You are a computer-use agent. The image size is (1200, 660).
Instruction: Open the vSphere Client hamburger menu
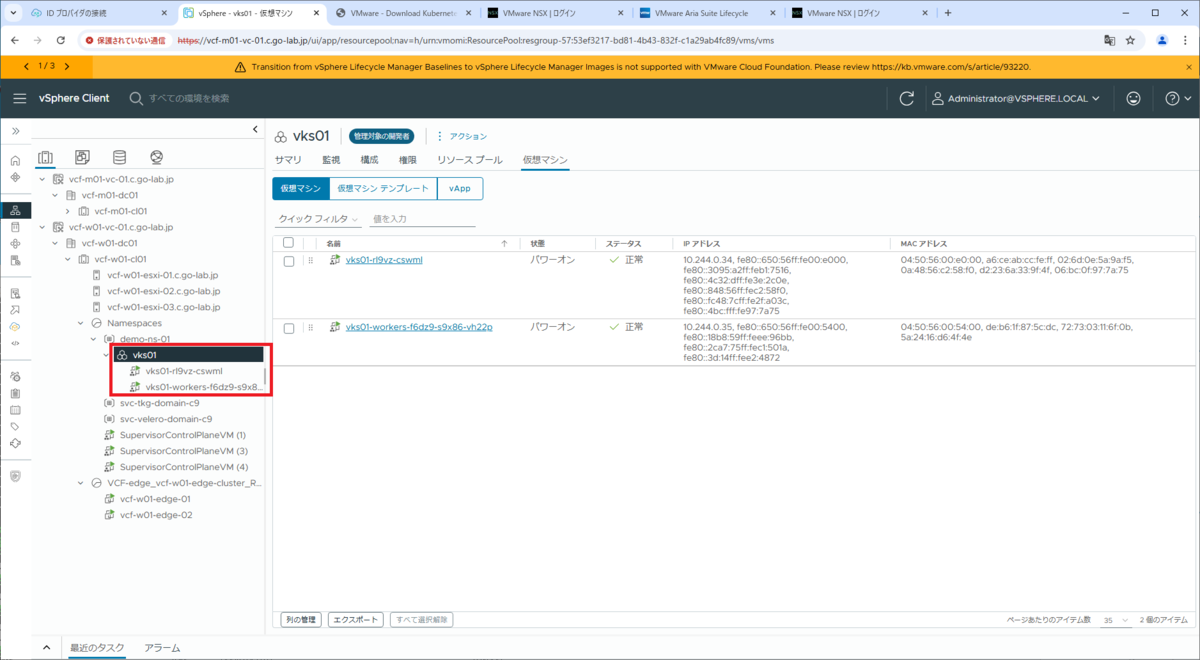coord(20,98)
